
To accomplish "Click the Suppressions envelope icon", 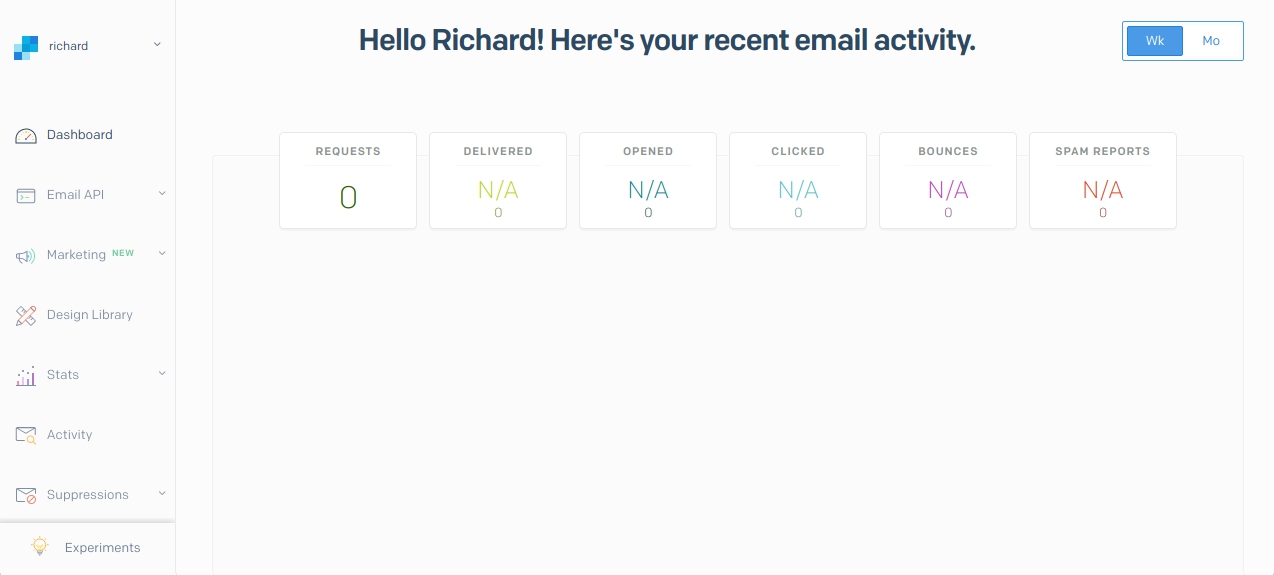I will (x=26, y=495).
